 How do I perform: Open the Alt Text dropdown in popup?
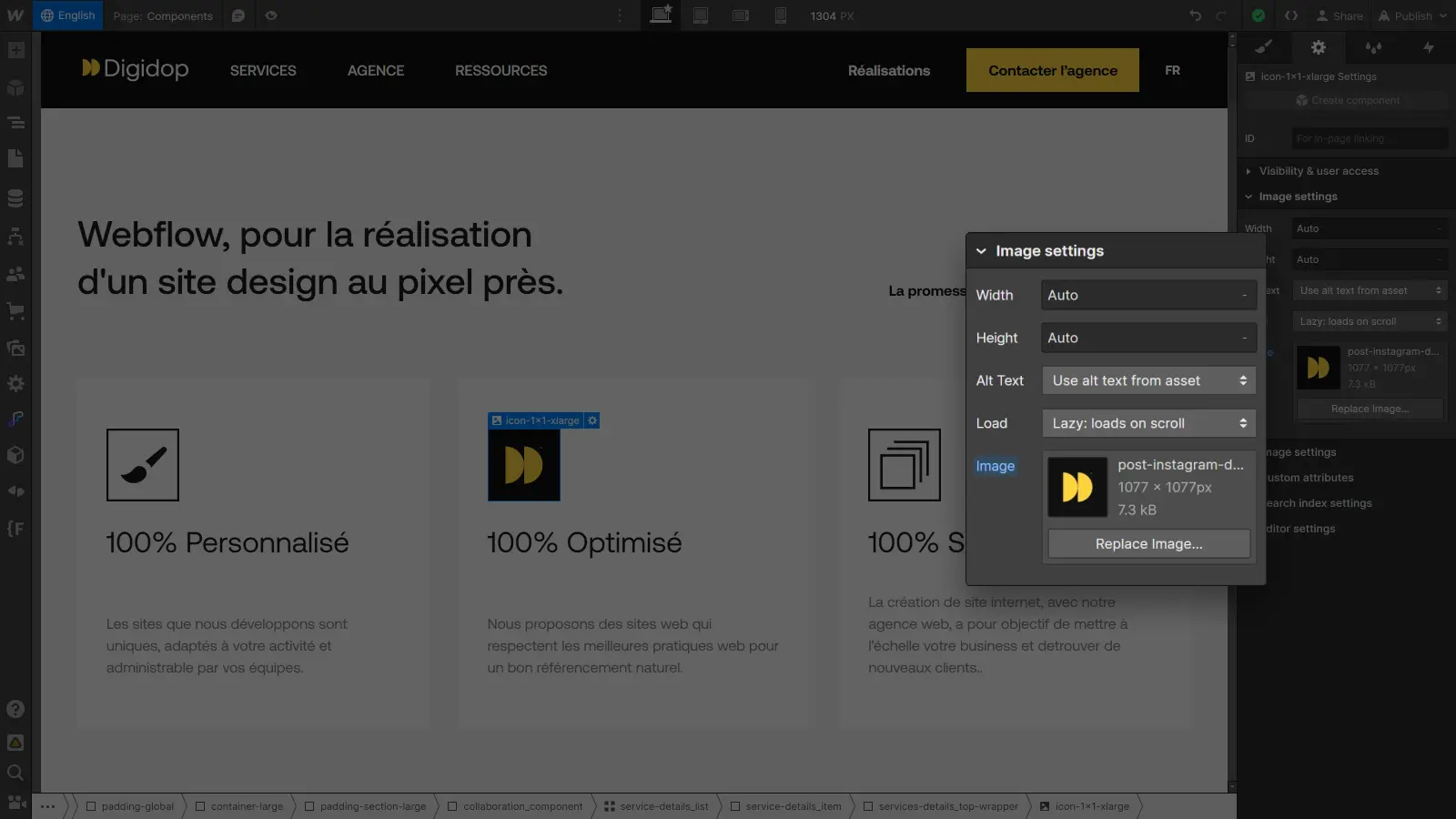[1148, 380]
